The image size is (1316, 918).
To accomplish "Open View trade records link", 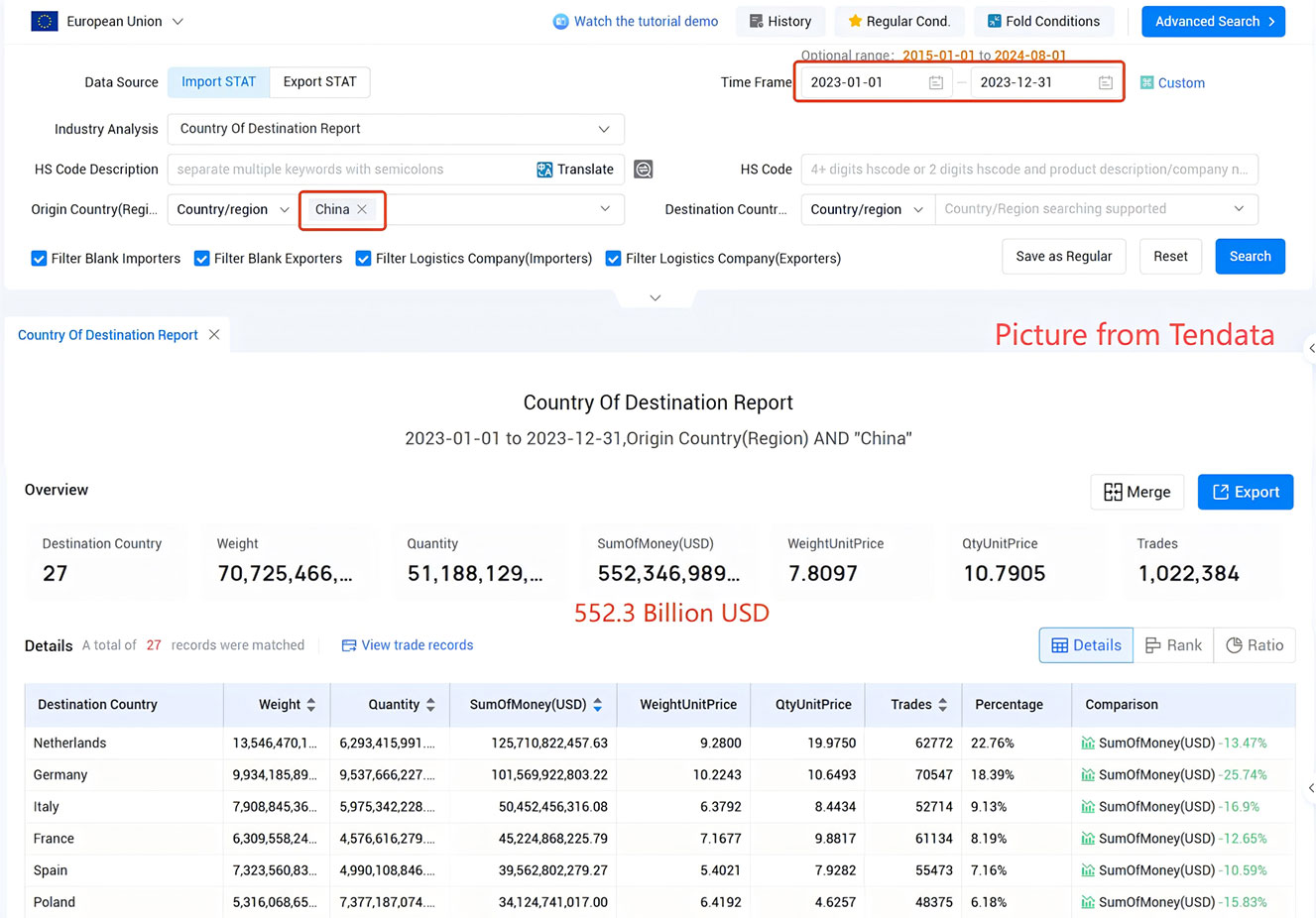I will click(408, 645).
